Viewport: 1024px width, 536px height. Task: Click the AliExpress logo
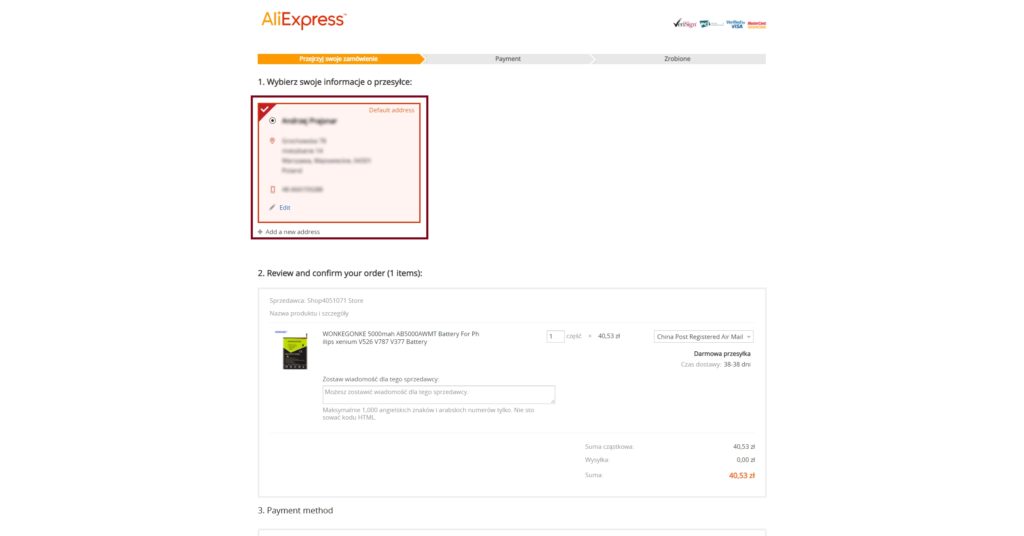click(x=304, y=20)
